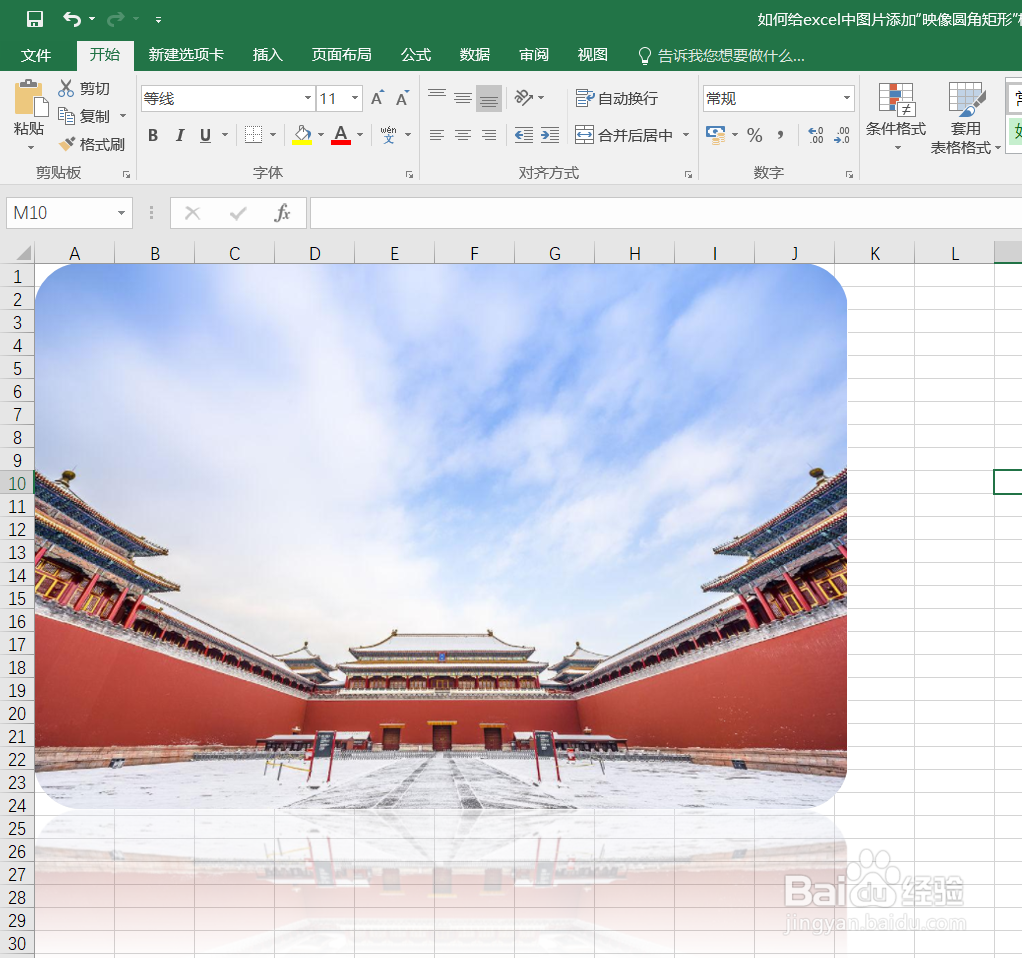The height and width of the screenshot is (958, 1022).
Task: Click the 条件格式 conditional formatting icon
Action: [x=896, y=99]
